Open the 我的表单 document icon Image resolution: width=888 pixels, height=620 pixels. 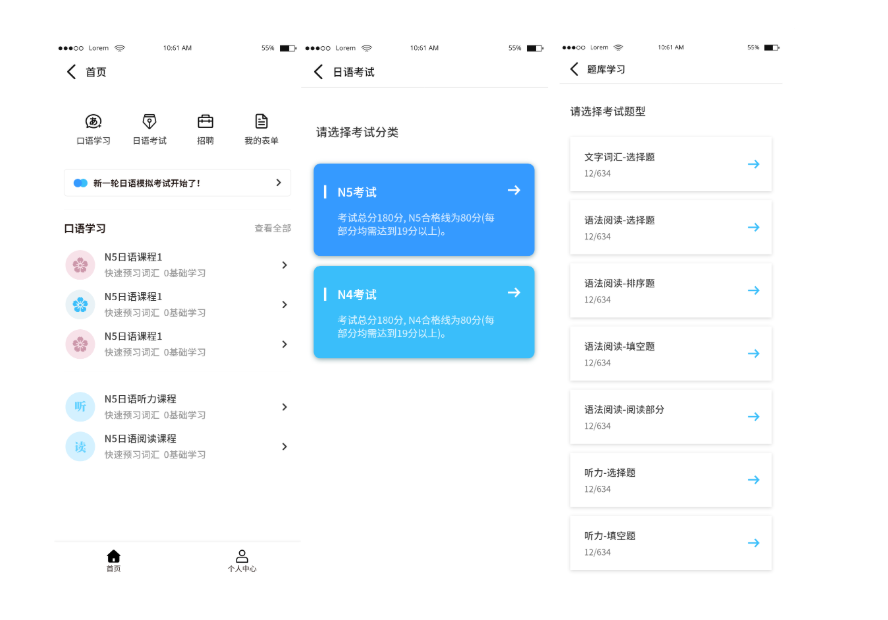pos(261,122)
